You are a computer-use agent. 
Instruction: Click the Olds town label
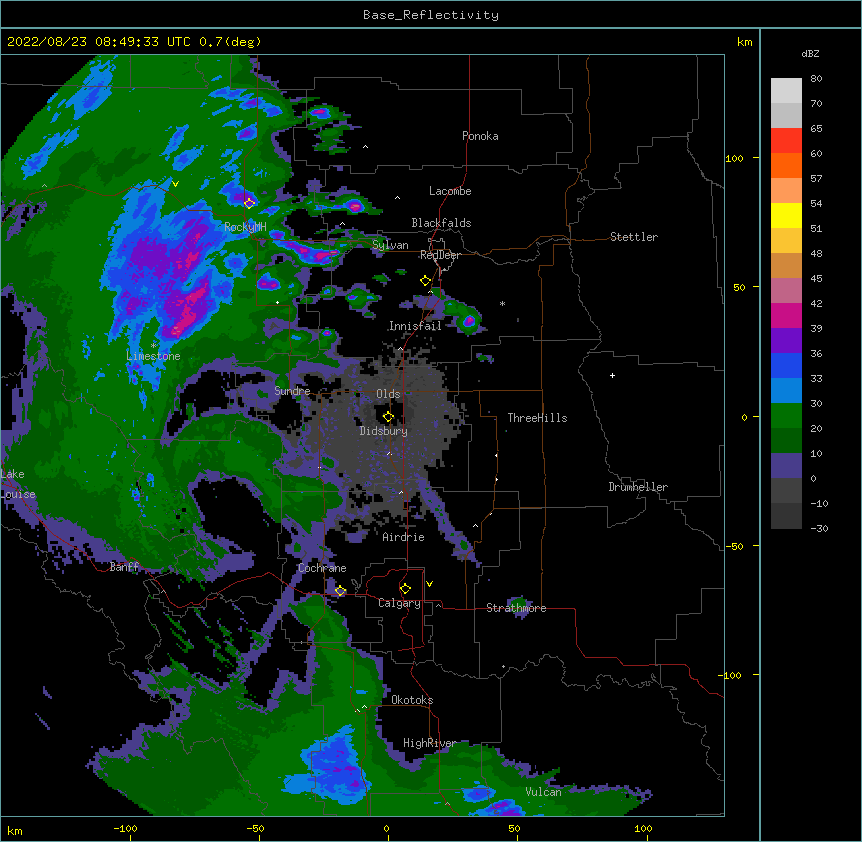388,394
